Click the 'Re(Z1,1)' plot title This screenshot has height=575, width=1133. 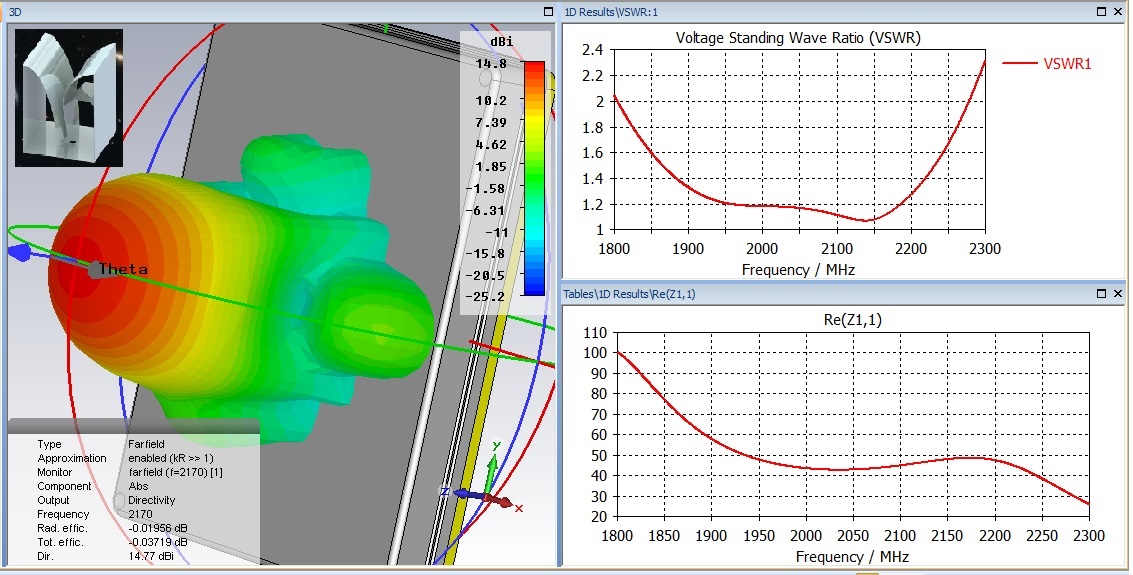[x=853, y=319]
